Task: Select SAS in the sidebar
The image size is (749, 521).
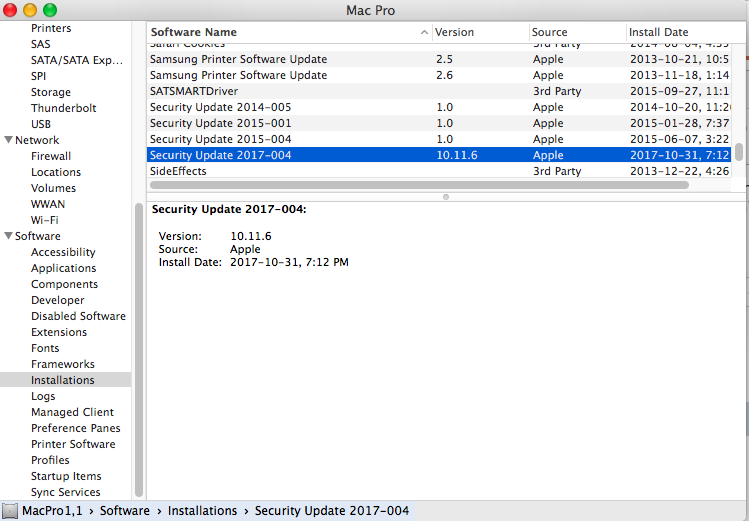Action: 41,44
